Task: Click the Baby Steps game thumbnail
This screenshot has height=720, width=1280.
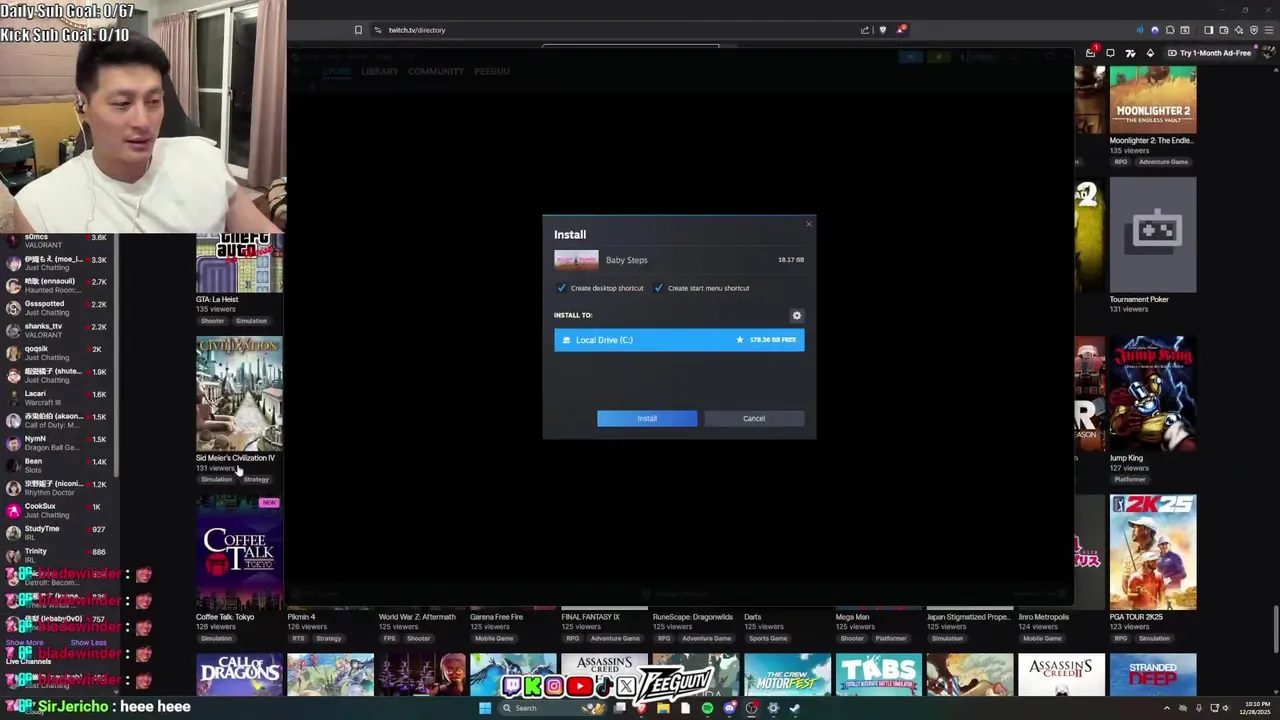Action: click(x=576, y=260)
